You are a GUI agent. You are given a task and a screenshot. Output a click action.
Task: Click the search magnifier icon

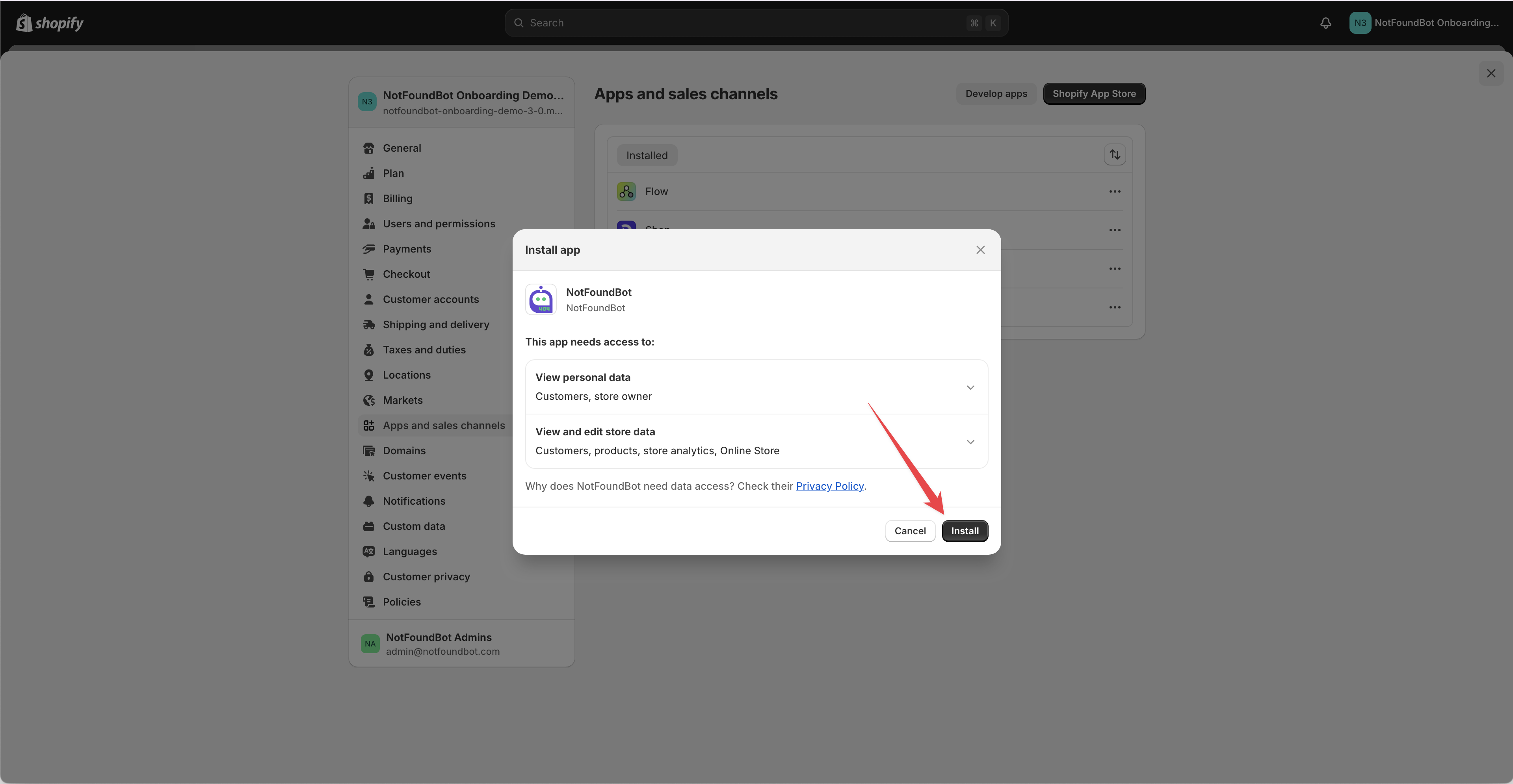[519, 23]
